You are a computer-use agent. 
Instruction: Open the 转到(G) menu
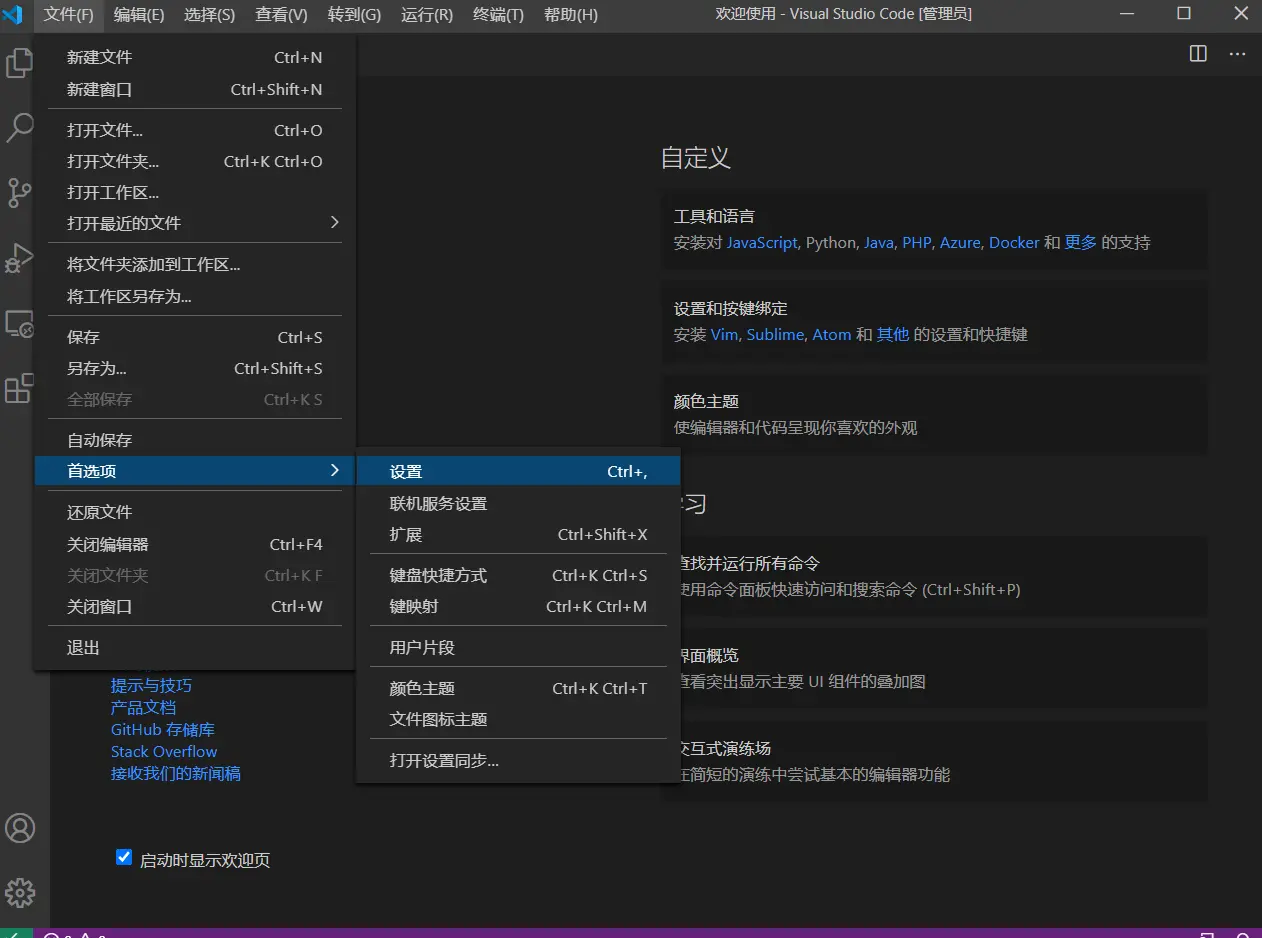(x=354, y=14)
